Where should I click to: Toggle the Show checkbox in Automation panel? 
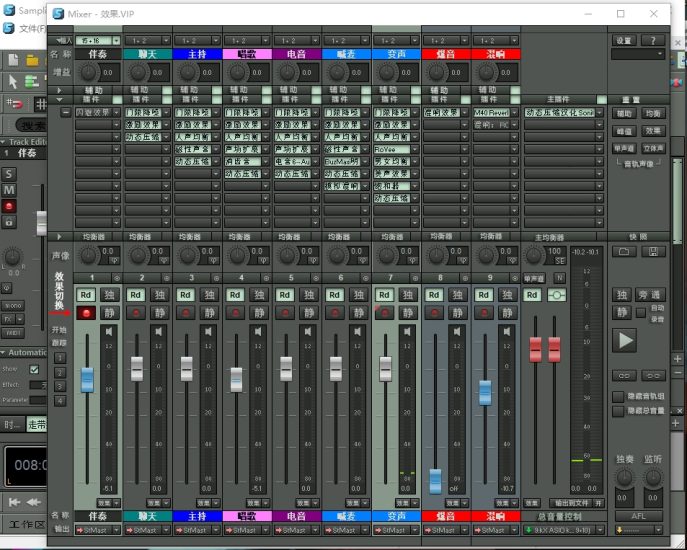pos(34,369)
